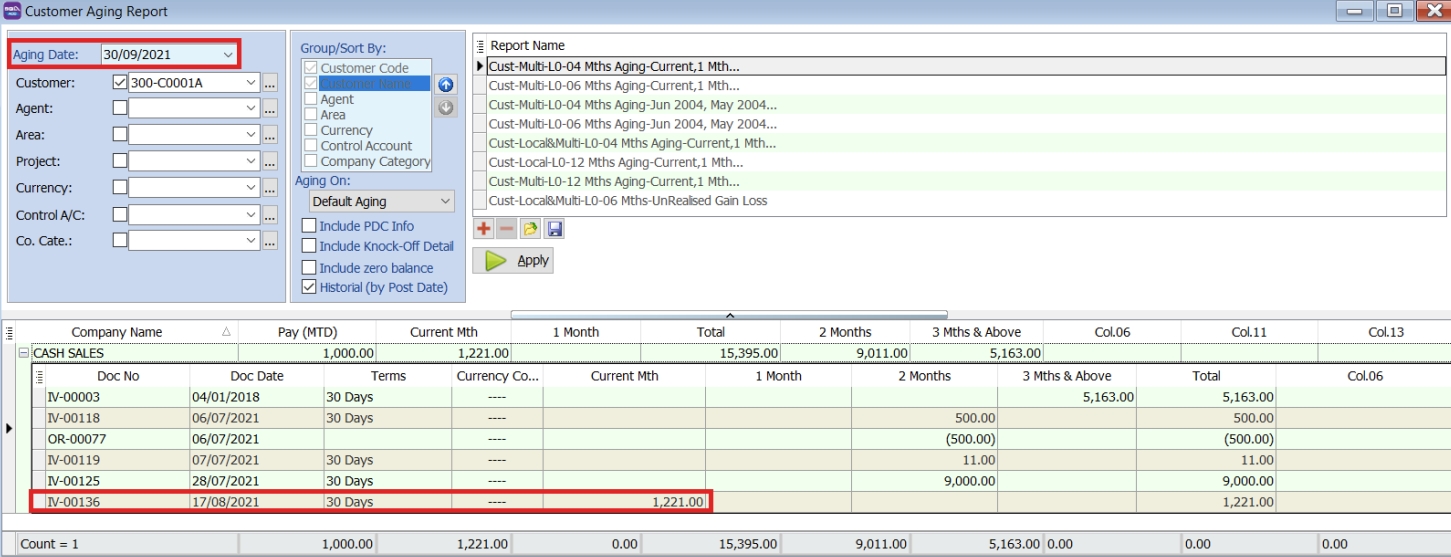Click the minus remove report icon
Viewport: 1451px width, 557px height.
507,229
